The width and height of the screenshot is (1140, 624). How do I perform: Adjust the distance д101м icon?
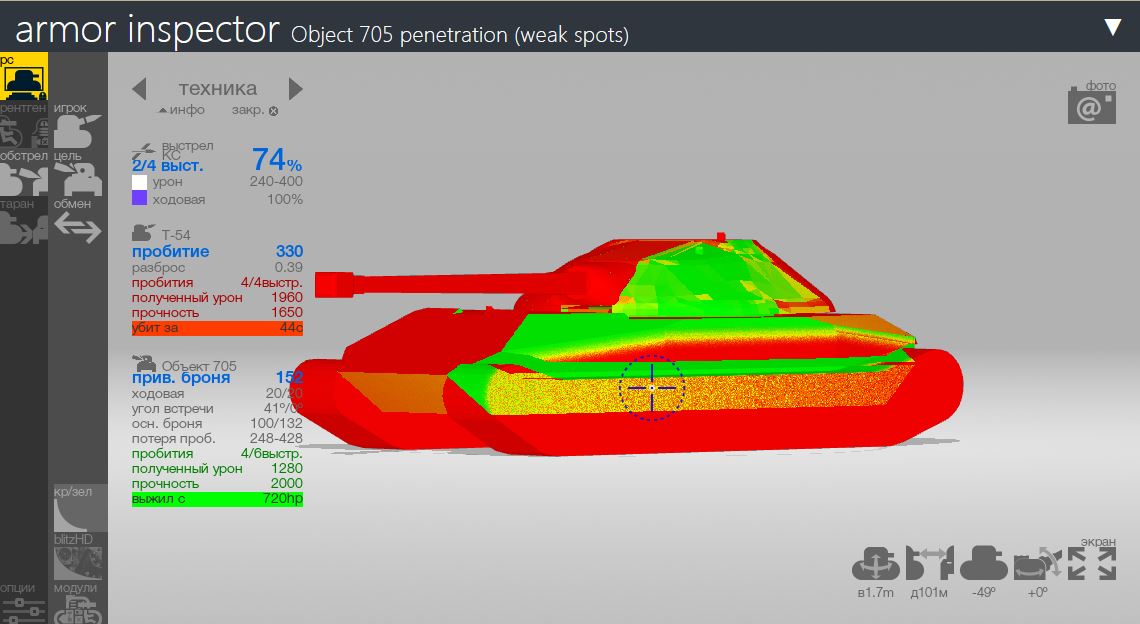[929, 565]
